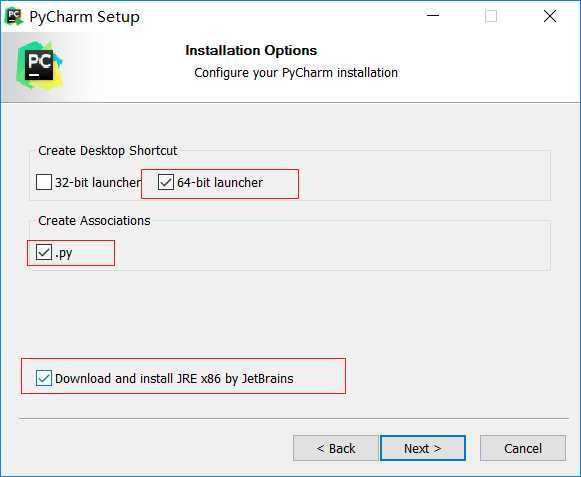
Task: Click the Configure your PyCharm installation subtitle
Action: point(296,73)
